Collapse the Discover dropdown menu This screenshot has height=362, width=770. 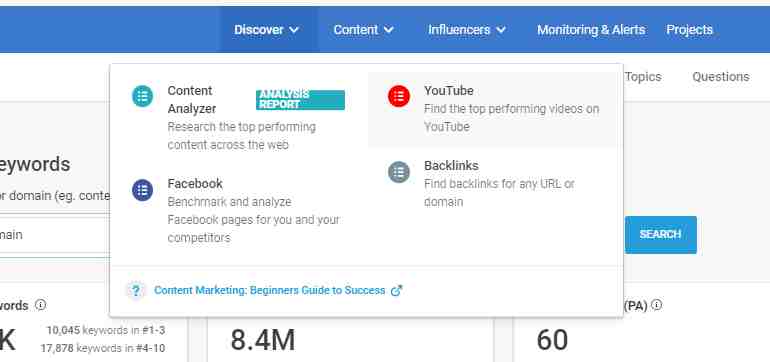coord(266,30)
